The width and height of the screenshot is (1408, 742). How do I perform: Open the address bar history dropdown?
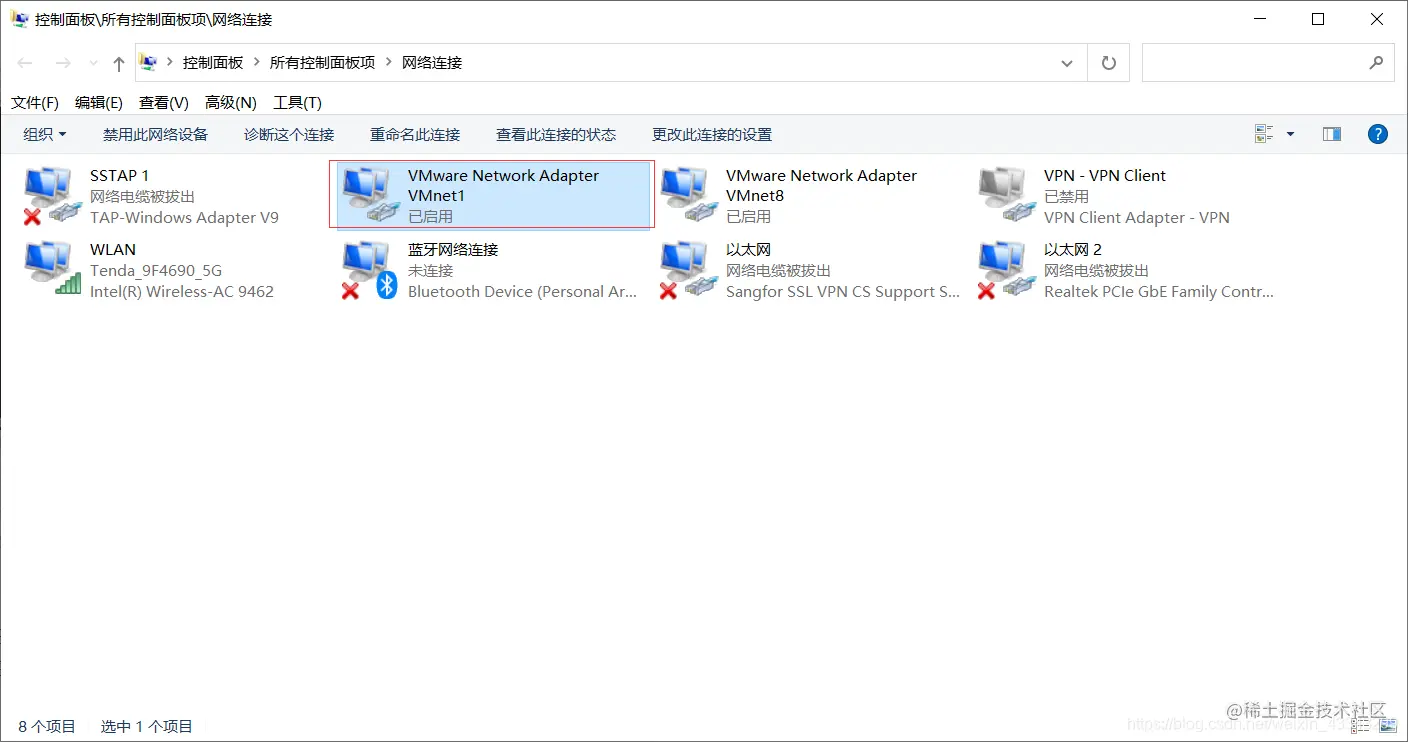click(1066, 62)
